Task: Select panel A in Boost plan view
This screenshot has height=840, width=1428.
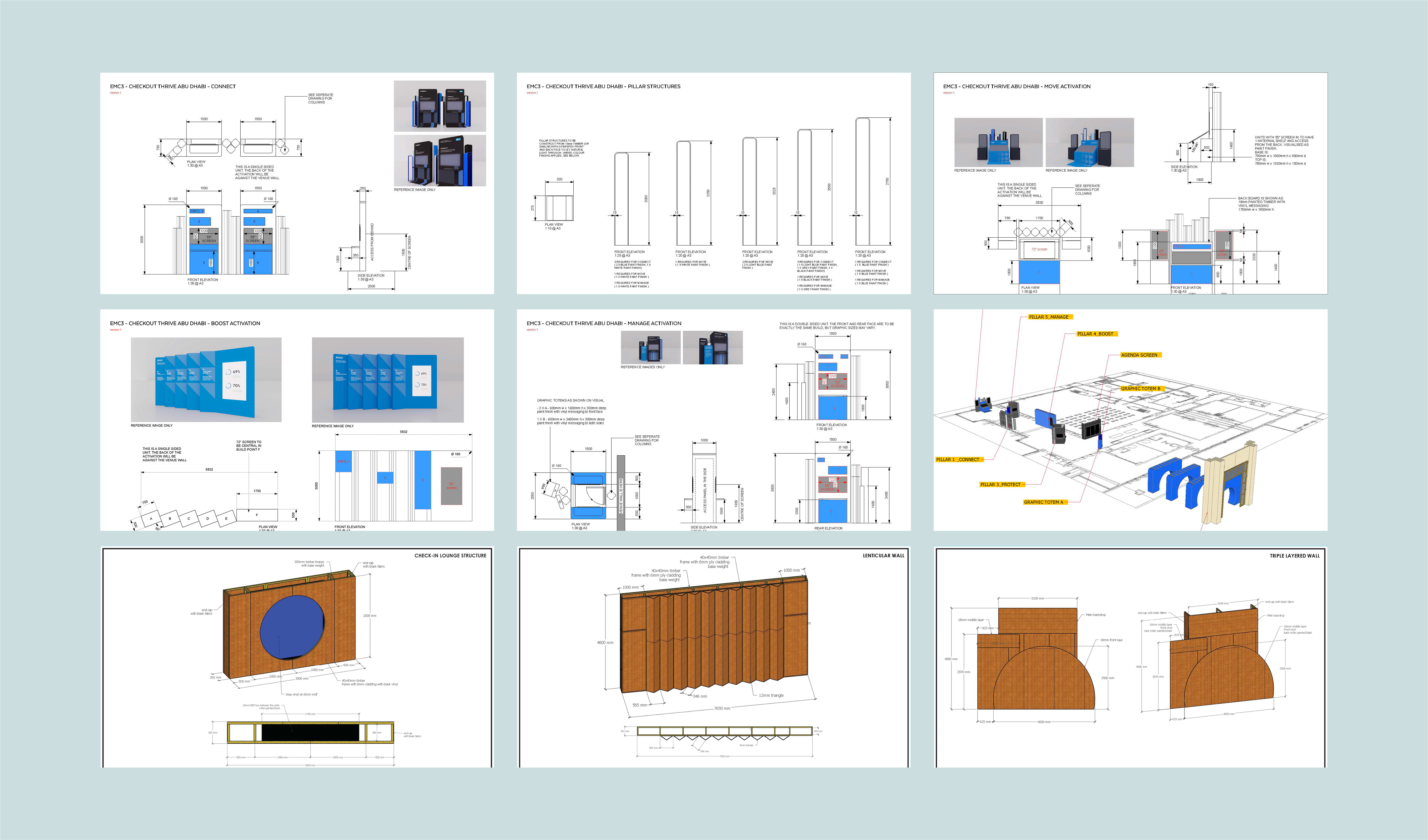Action: point(151,519)
